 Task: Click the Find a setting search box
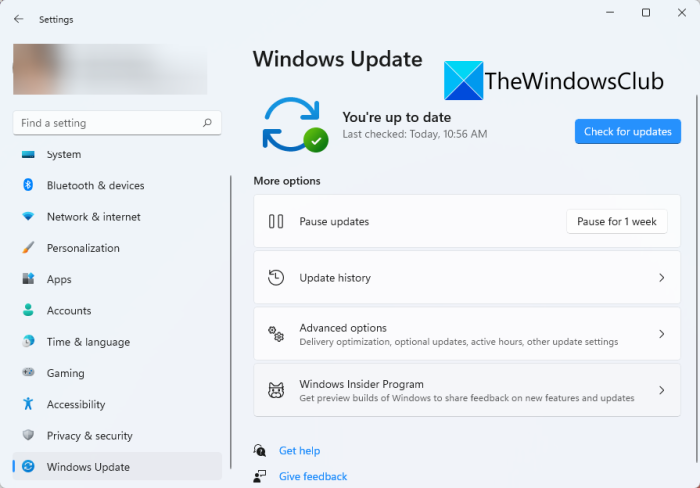[x=117, y=123]
